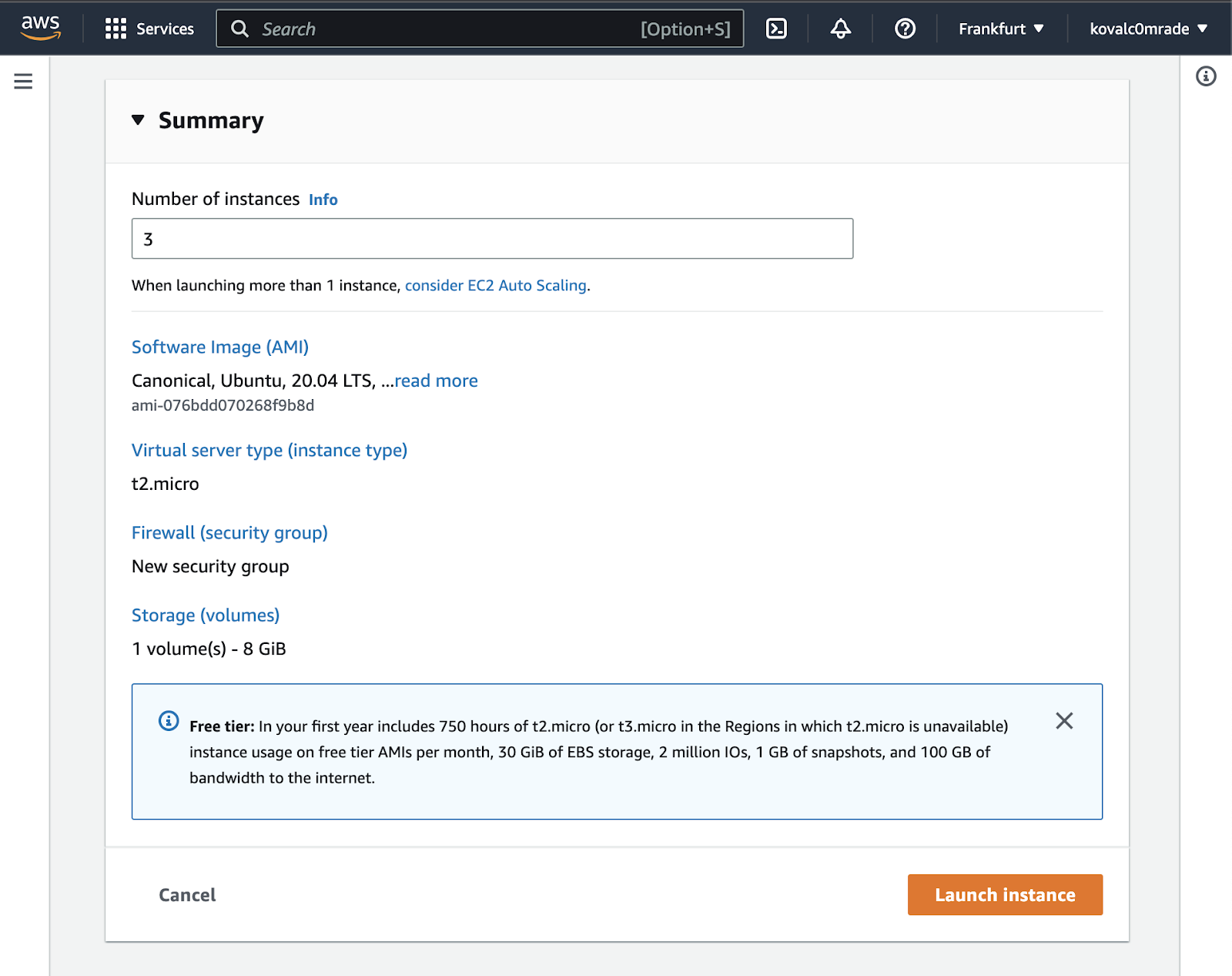Open Info link beside Number of instances
The image size is (1232, 976).
pyautogui.click(x=323, y=200)
